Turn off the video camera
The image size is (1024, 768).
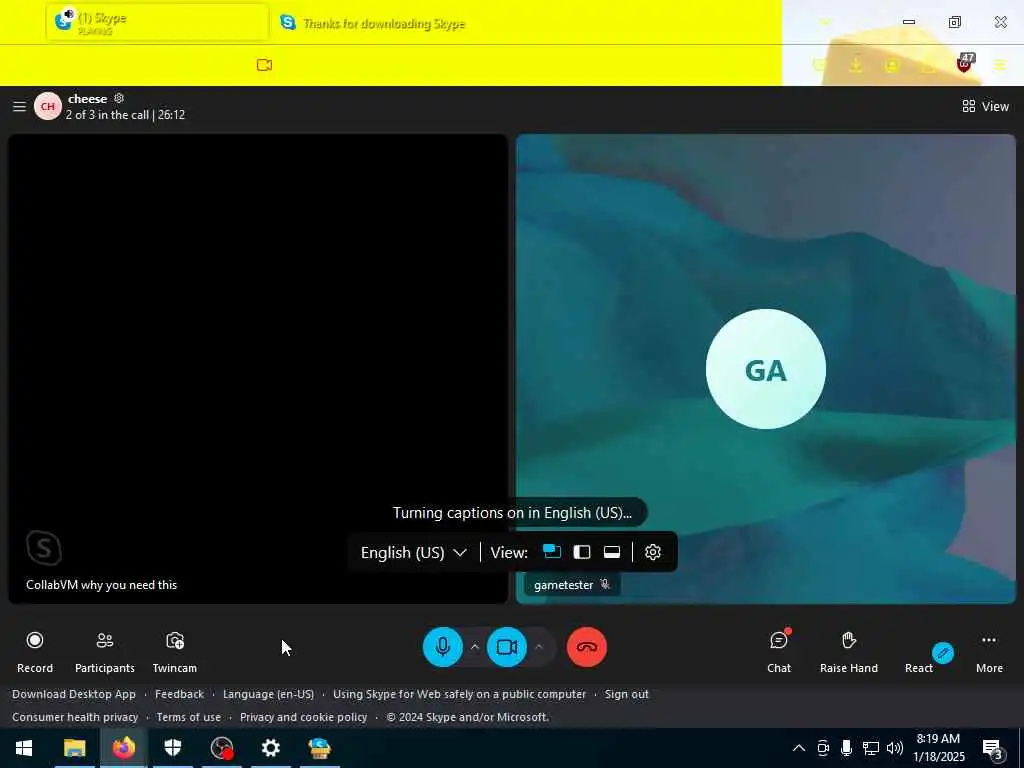(507, 647)
